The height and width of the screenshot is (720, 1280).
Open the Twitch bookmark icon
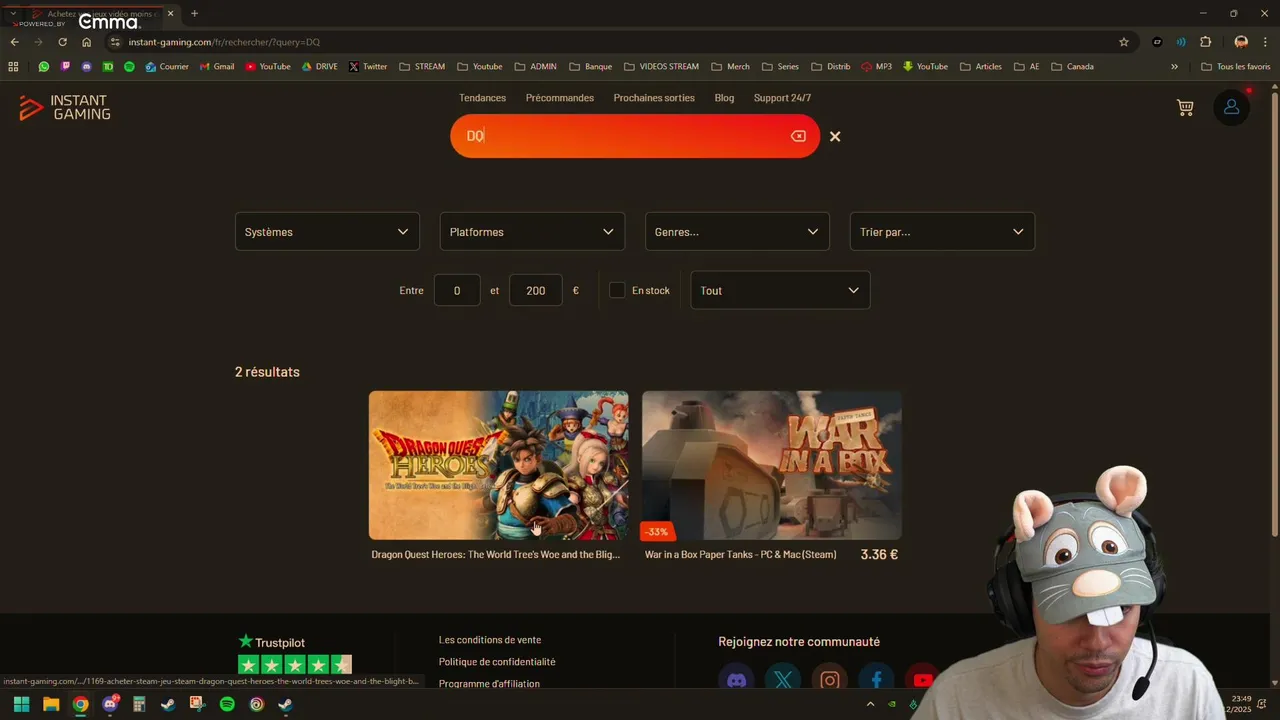click(66, 67)
